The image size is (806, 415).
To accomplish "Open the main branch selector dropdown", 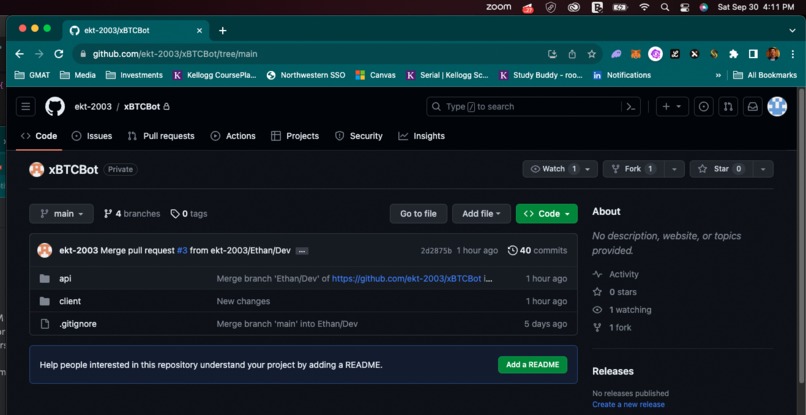I will (x=62, y=214).
